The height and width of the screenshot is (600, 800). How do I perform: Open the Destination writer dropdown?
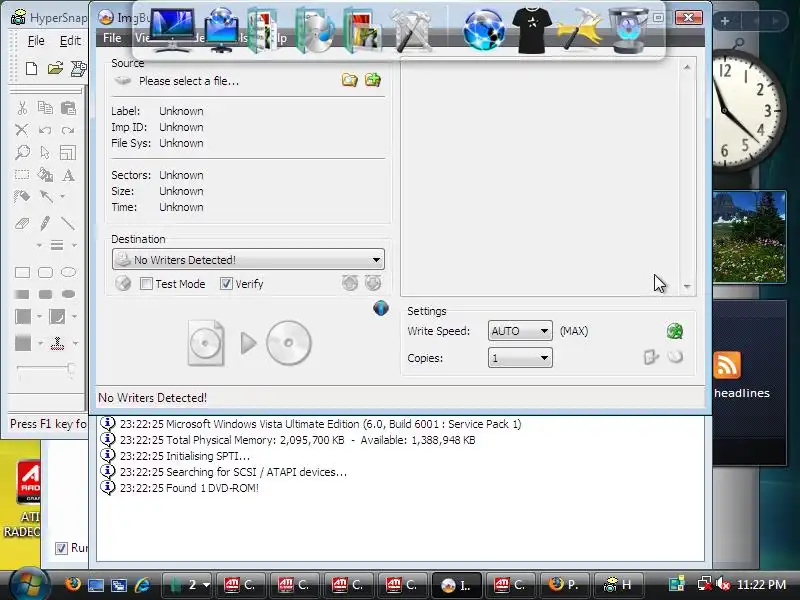(248, 260)
